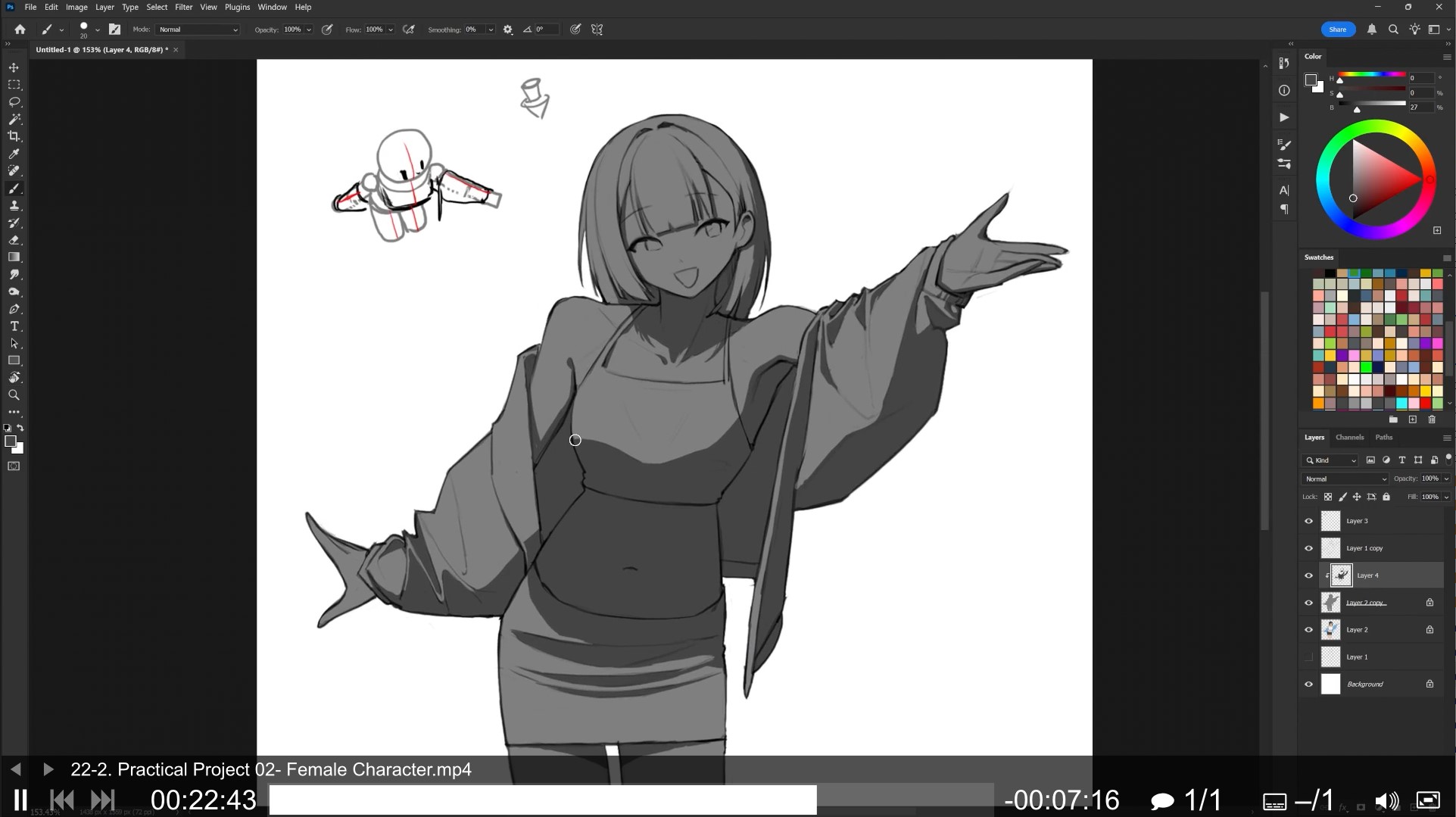Open the Filter menu
Screen dimensions: 1456x817
coord(184,7)
